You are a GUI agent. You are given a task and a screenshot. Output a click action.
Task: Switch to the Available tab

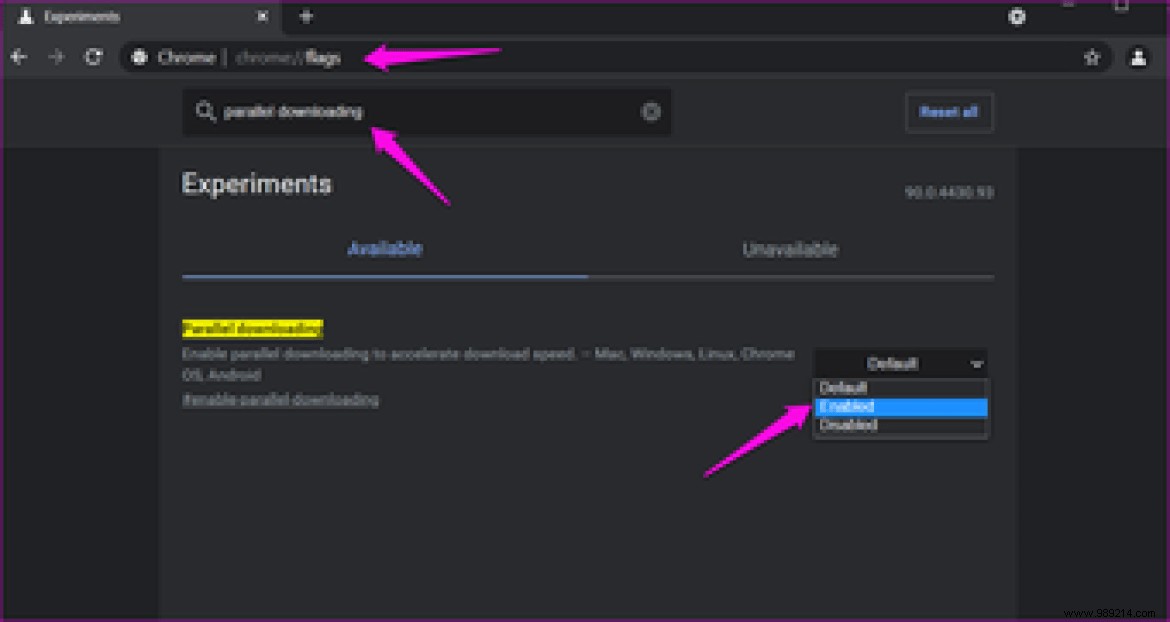click(x=385, y=249)
